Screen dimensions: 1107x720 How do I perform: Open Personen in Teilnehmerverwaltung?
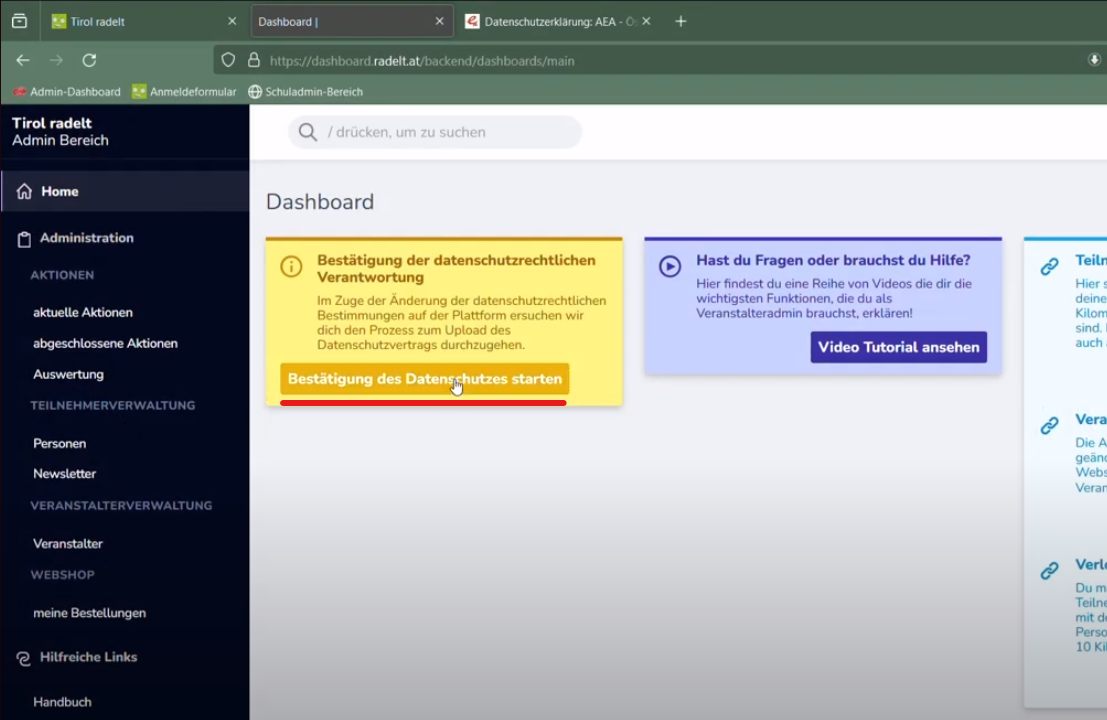click(59, 443)
